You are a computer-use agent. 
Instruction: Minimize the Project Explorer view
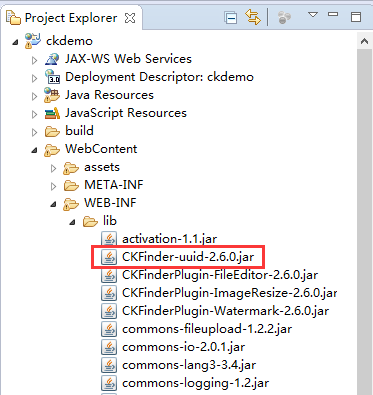tap(333, 14)
